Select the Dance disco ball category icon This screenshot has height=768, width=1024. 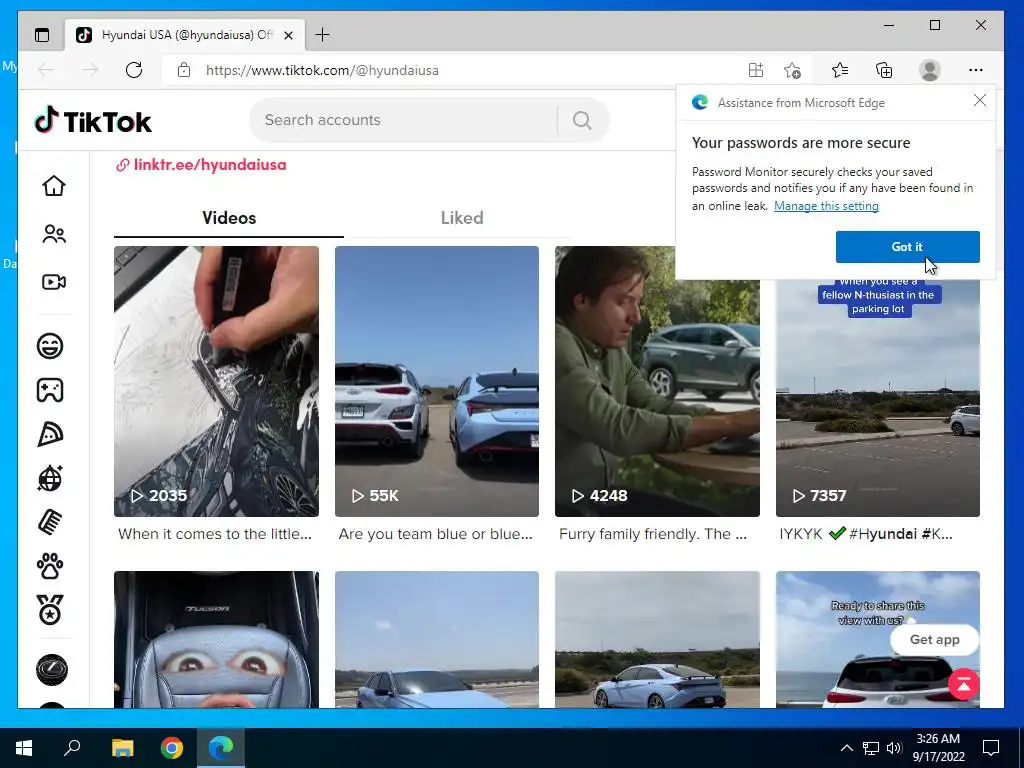point(50,478)
